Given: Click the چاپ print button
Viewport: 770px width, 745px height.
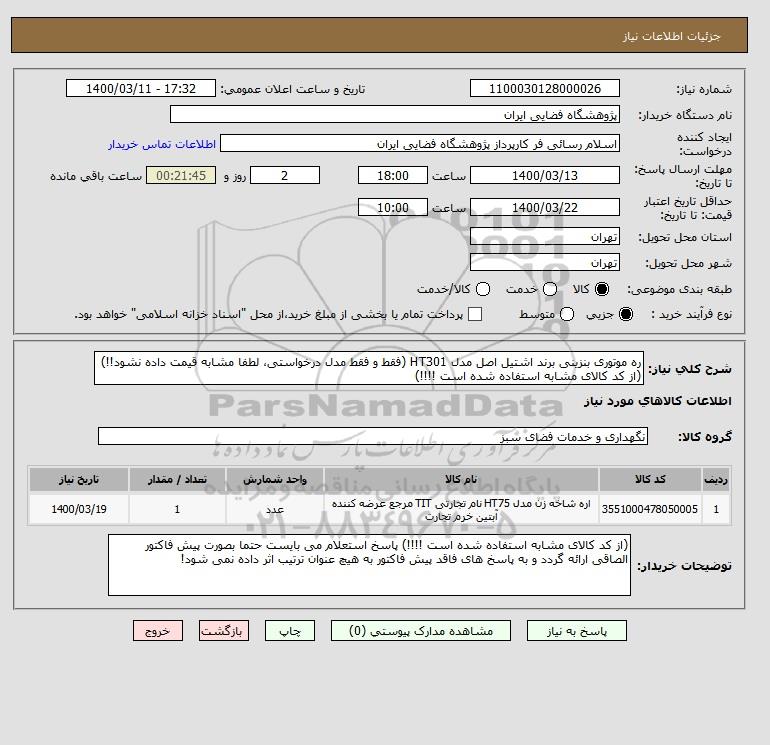Looking at the screenshot, I should point(290,631).
